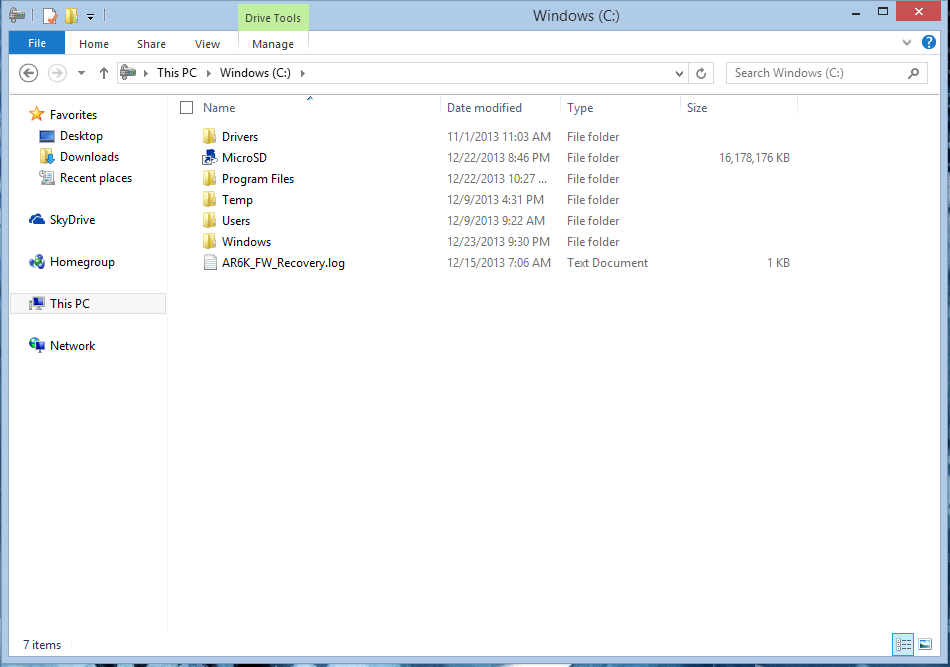Sort files by Date modified column
This screenshot has height=667, width=950.
point(484,108)
